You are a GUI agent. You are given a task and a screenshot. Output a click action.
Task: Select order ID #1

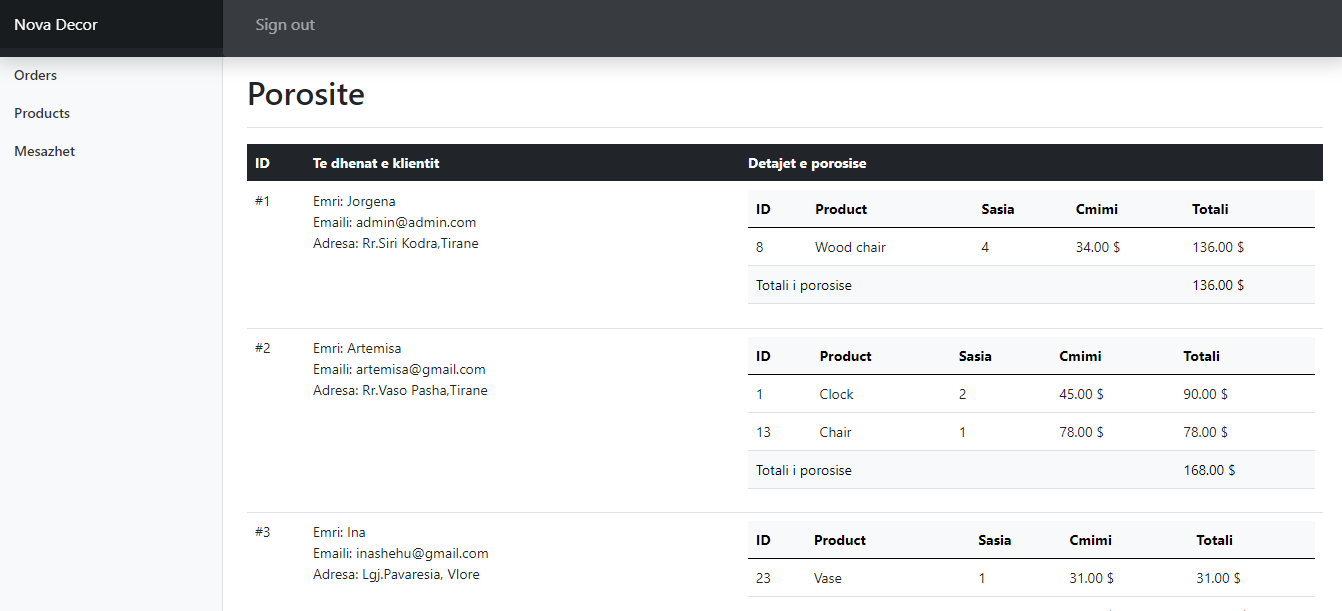tap(261, 201)
